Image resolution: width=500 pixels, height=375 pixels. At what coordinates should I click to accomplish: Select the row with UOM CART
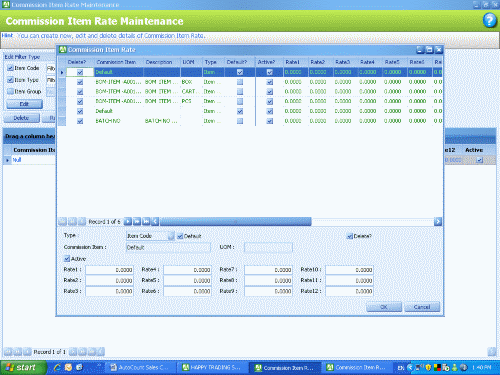coord(250,92)
